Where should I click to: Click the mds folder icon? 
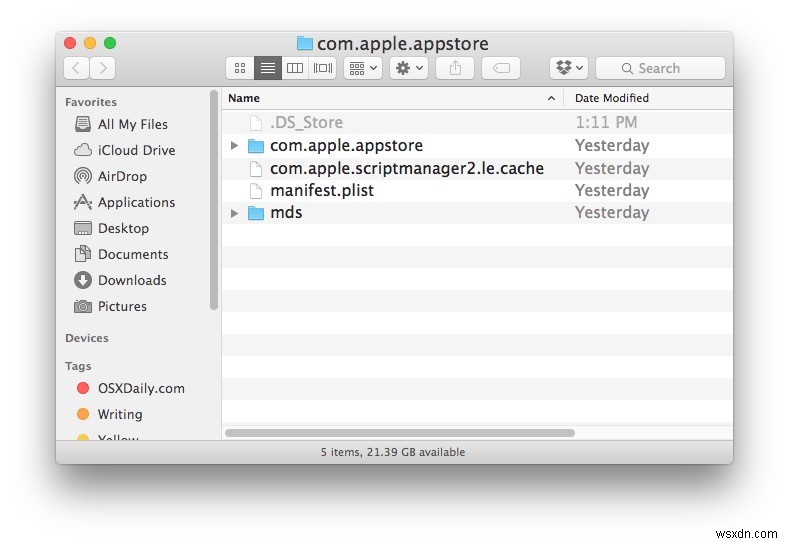256,213
